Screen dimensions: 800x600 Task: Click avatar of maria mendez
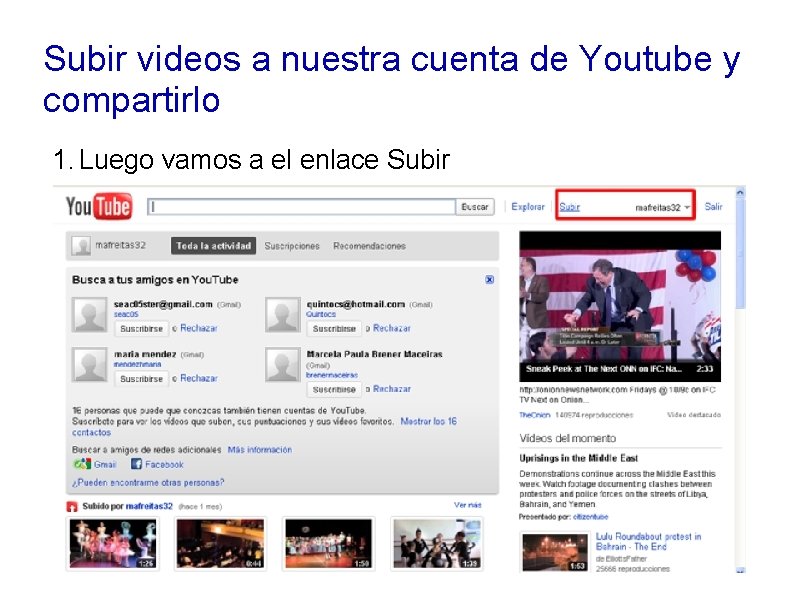[89, 365]
